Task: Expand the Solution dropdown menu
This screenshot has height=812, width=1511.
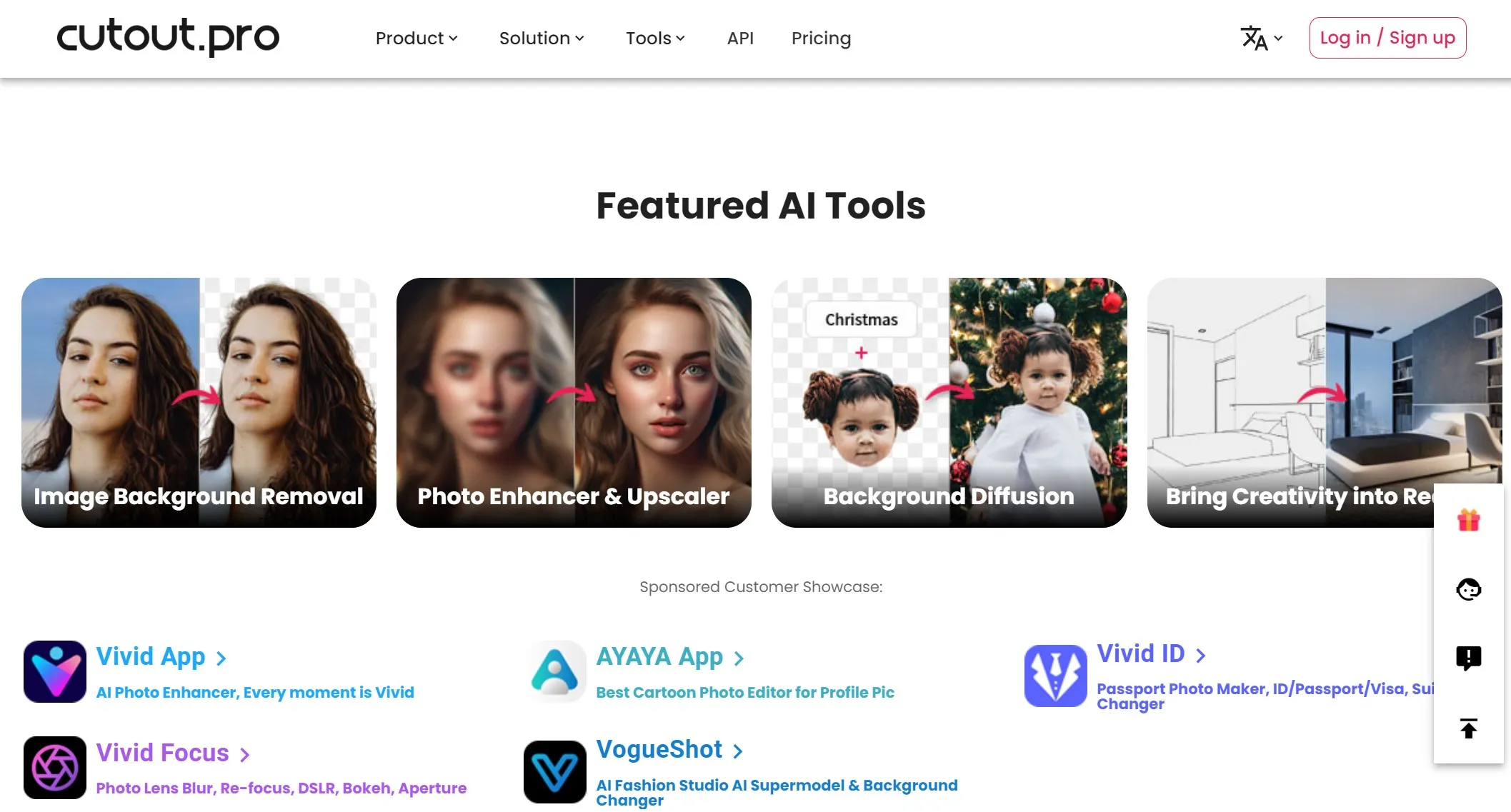Action: click(x=541, y=38)
